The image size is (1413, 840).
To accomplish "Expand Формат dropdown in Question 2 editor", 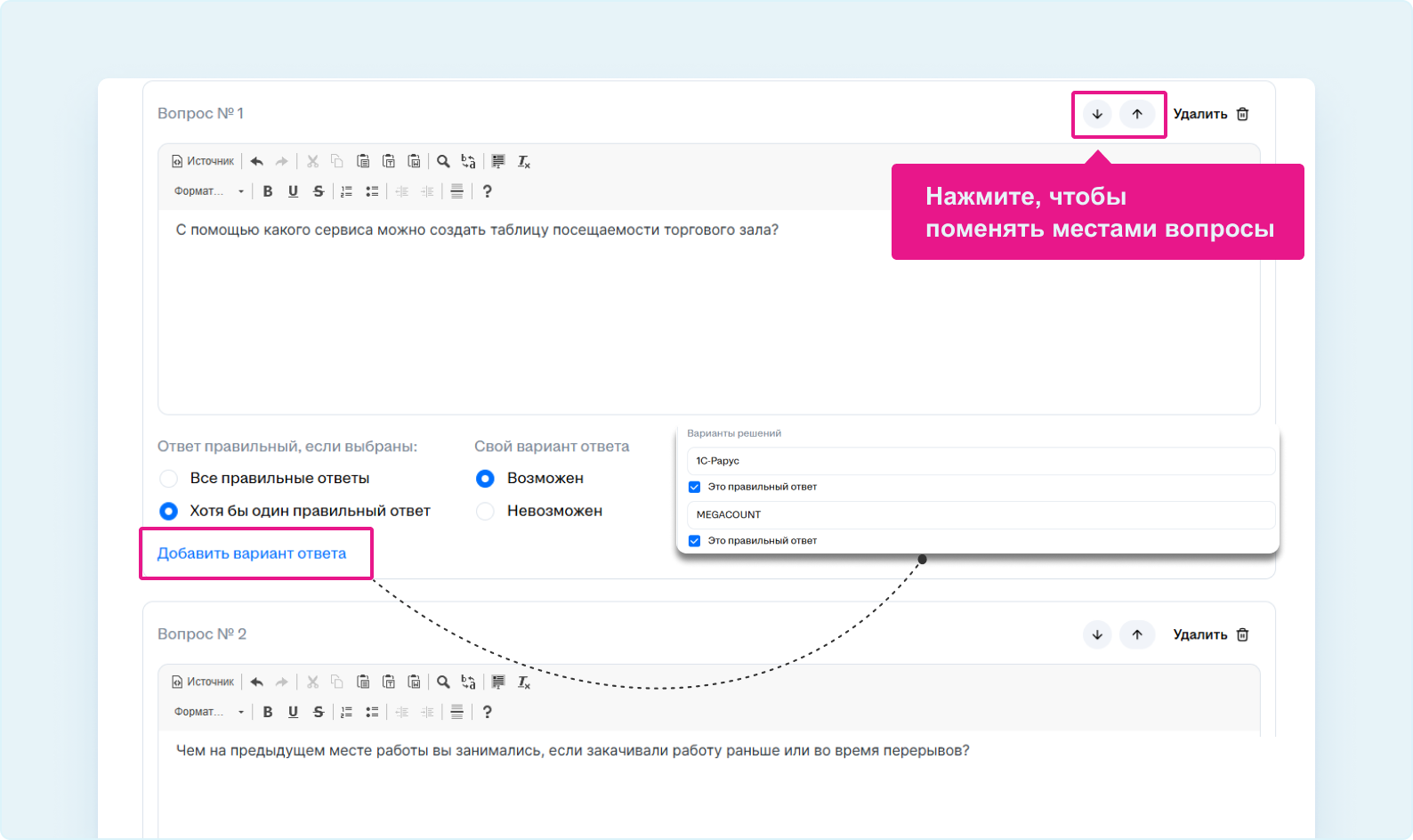I will click(x=209, y=712).
